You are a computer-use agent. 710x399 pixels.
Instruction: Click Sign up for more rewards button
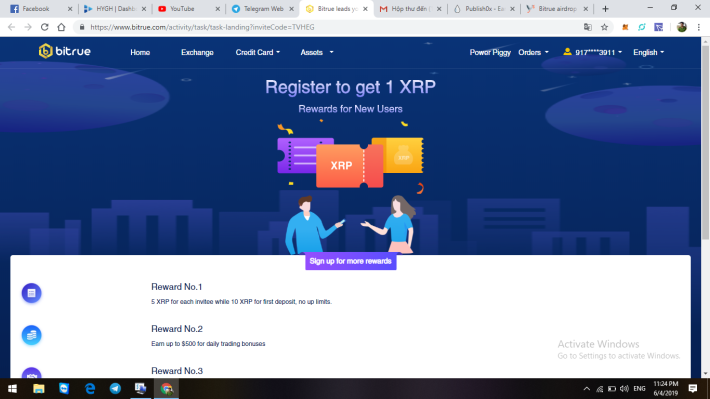(x=350, y=261)
